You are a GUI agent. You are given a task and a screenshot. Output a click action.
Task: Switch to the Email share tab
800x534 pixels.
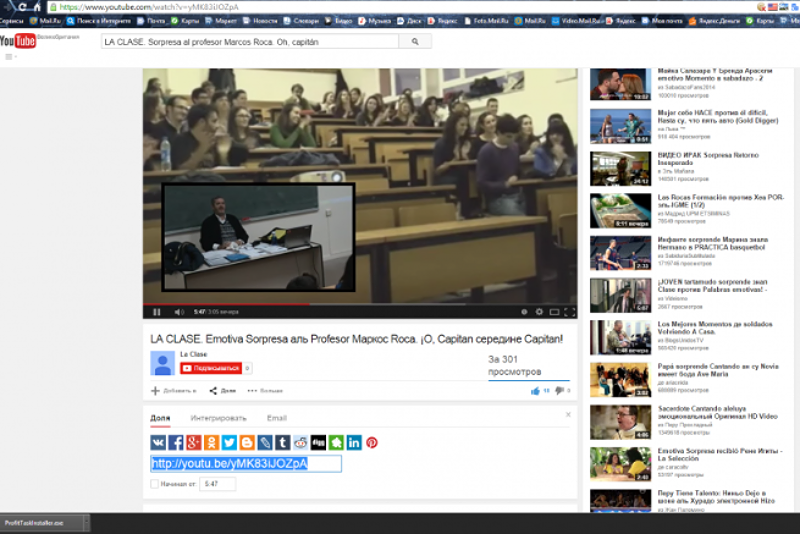tap(276, 417)
